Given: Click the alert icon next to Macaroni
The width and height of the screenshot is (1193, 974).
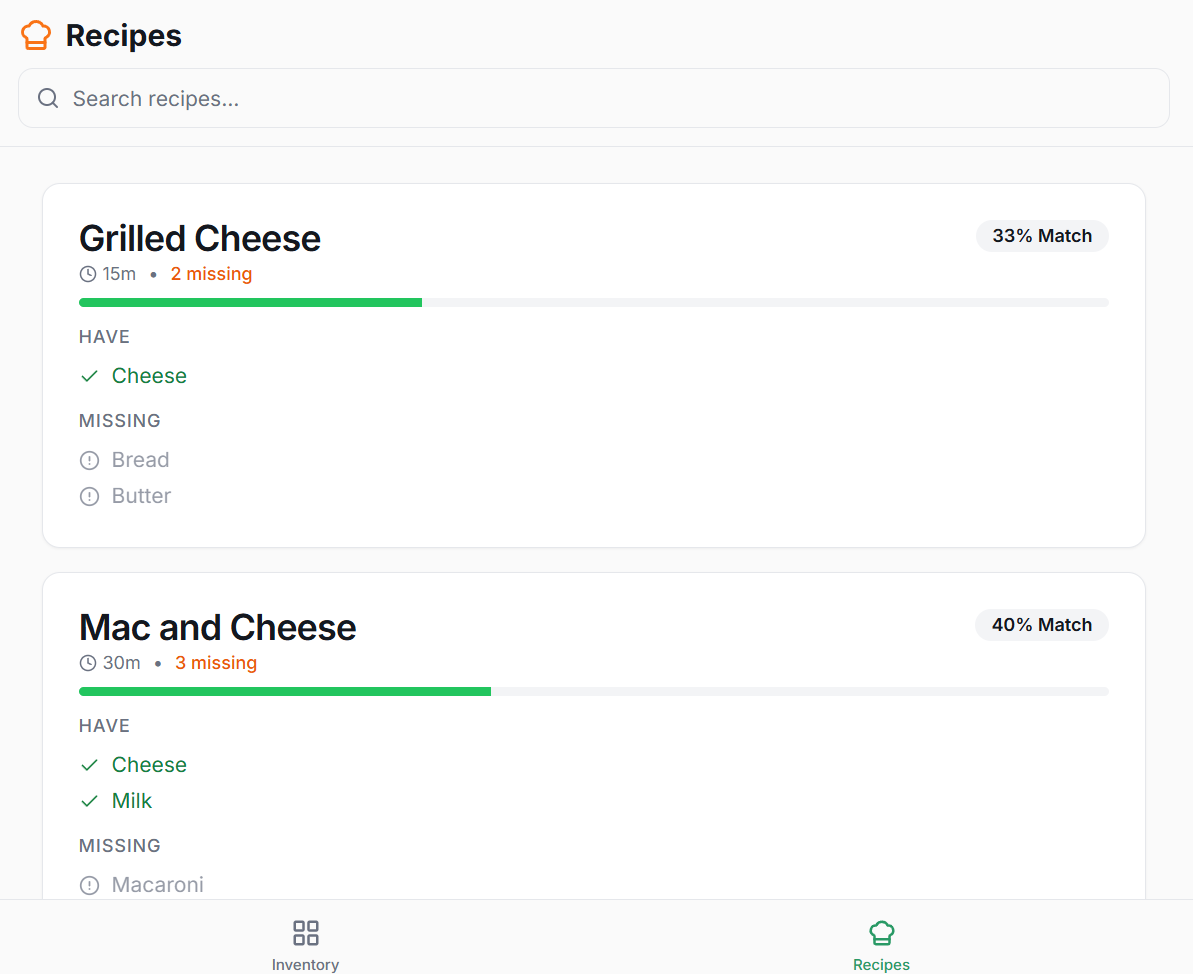Looking at the screenshot, I should coord(90,885).
